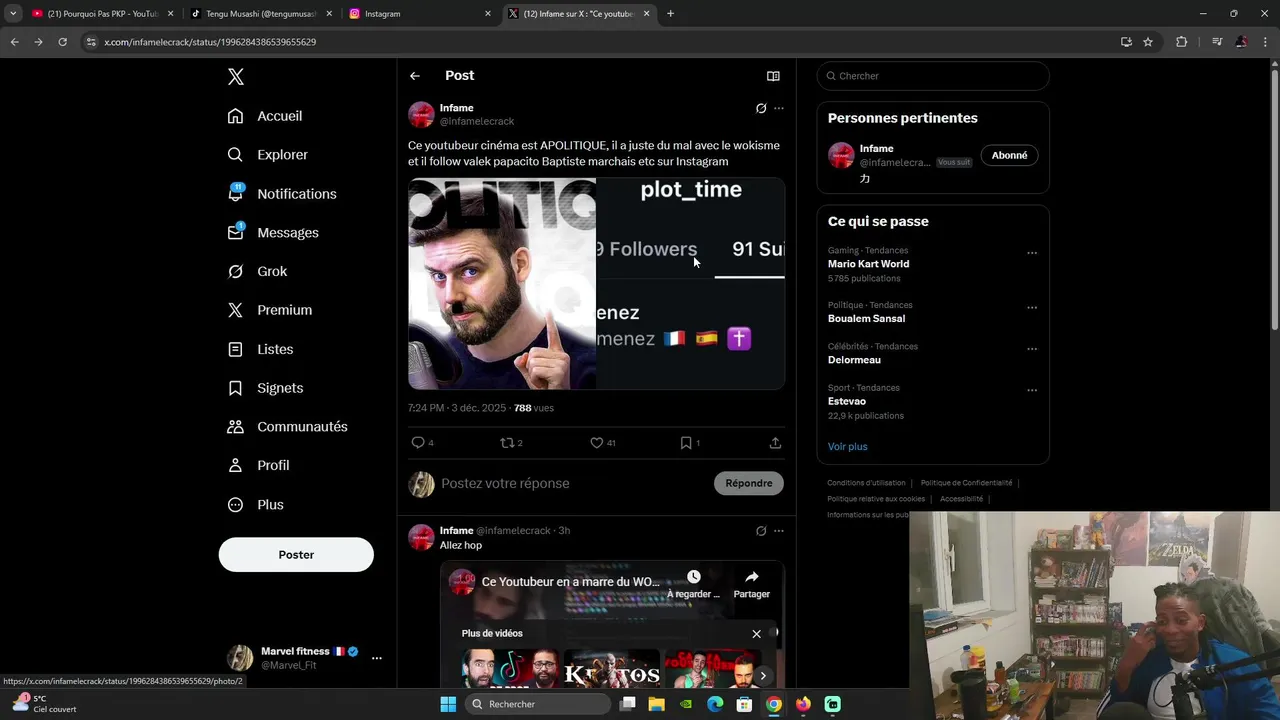Open Grok in the sidebar
Viewport: 1280px width, 720px height.
click(256, 271)
